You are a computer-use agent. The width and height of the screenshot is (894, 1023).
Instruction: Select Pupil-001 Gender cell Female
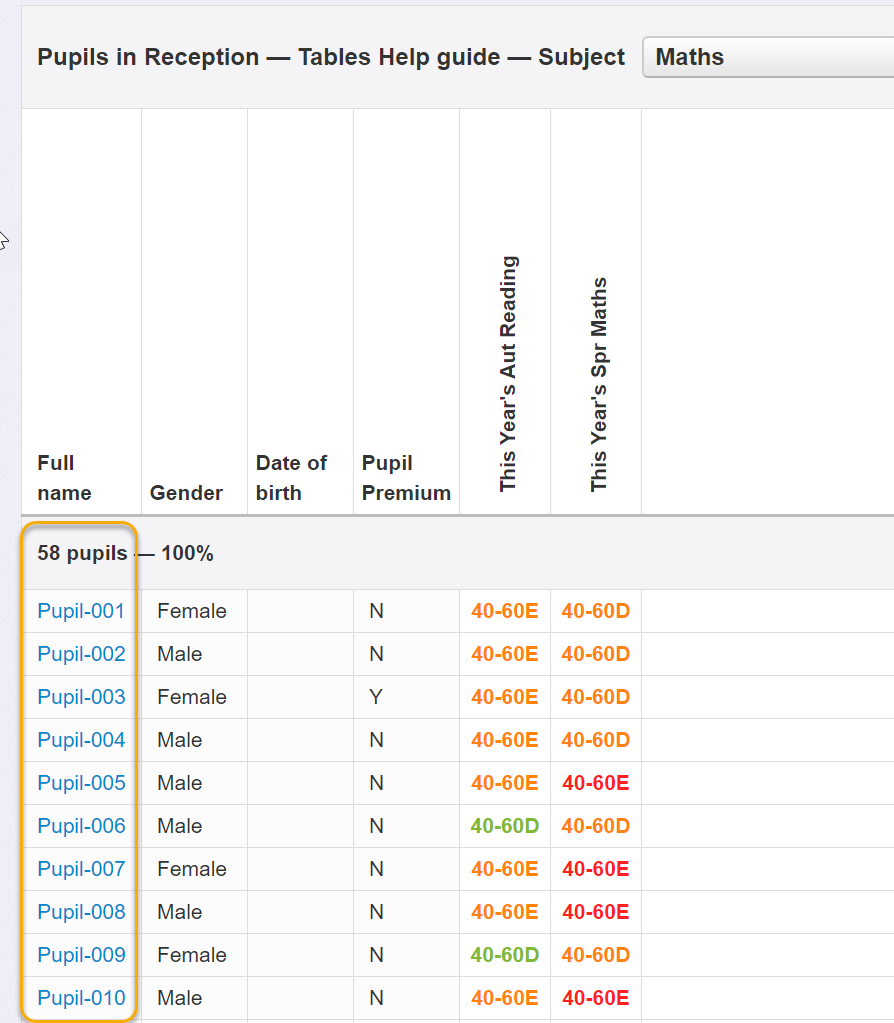[192, 611]
